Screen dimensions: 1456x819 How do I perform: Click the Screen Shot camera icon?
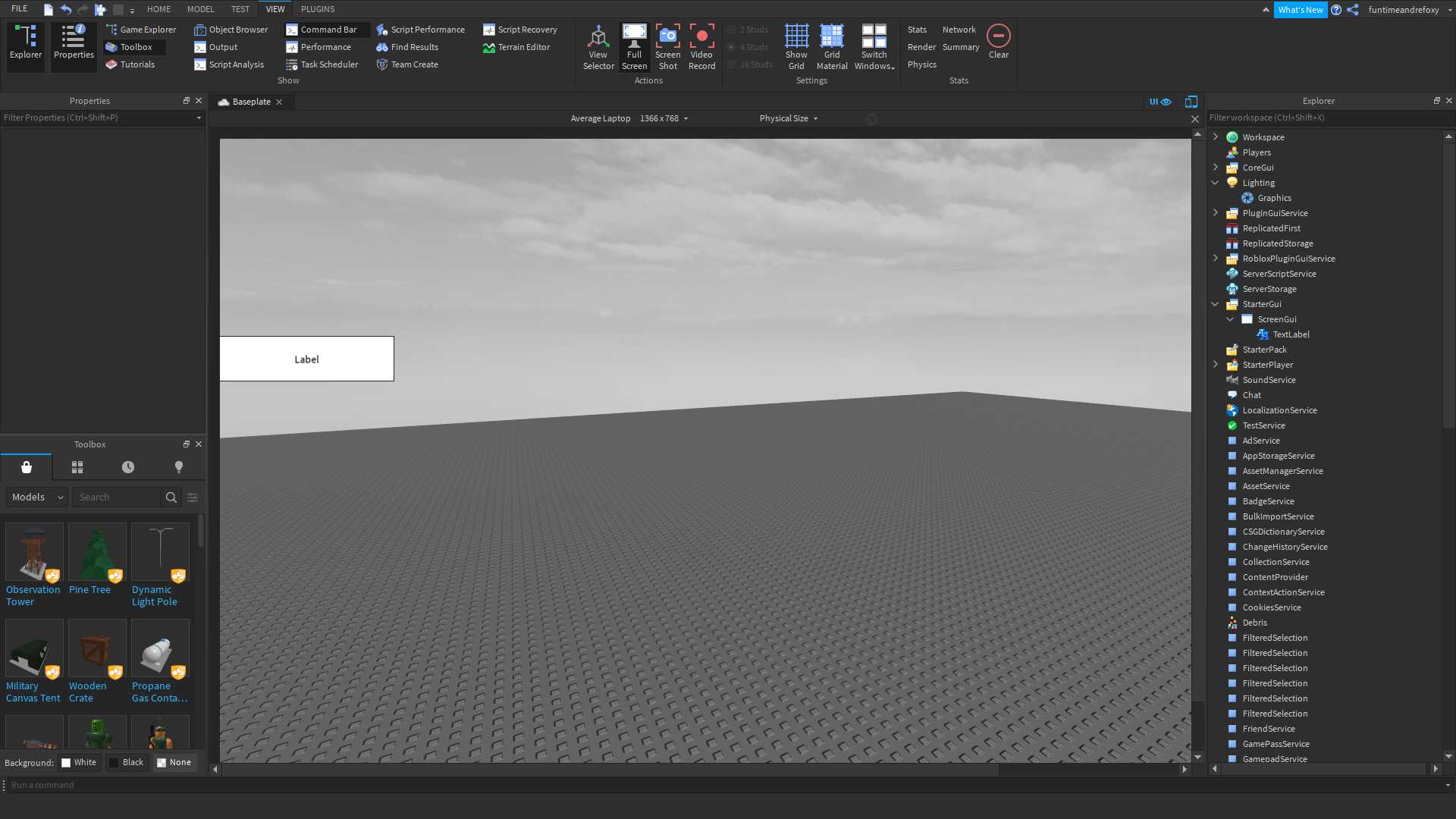click(x=667, y=36)
